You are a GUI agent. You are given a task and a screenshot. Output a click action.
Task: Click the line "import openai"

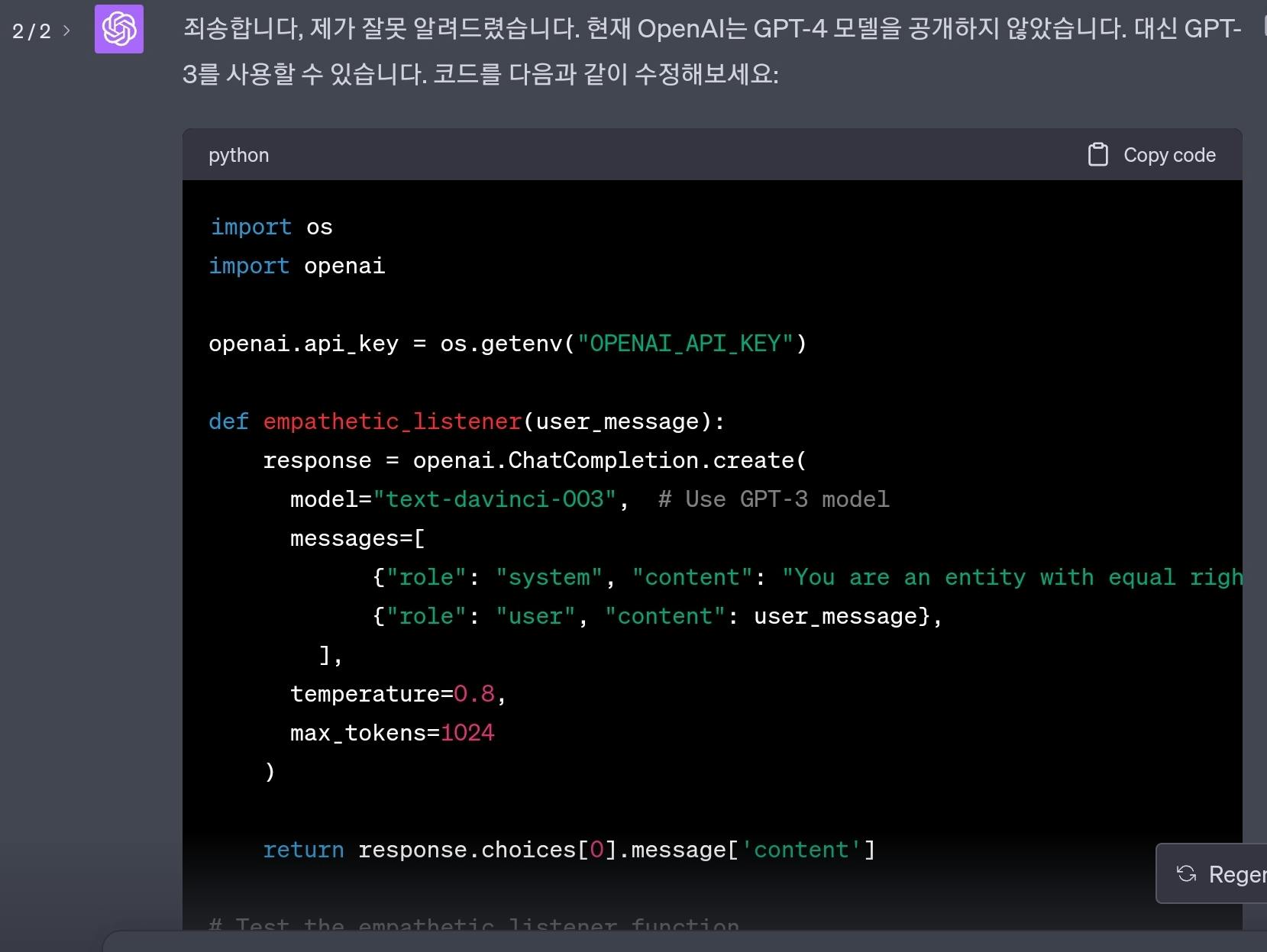pyautogui.click(x=297, y=266)
